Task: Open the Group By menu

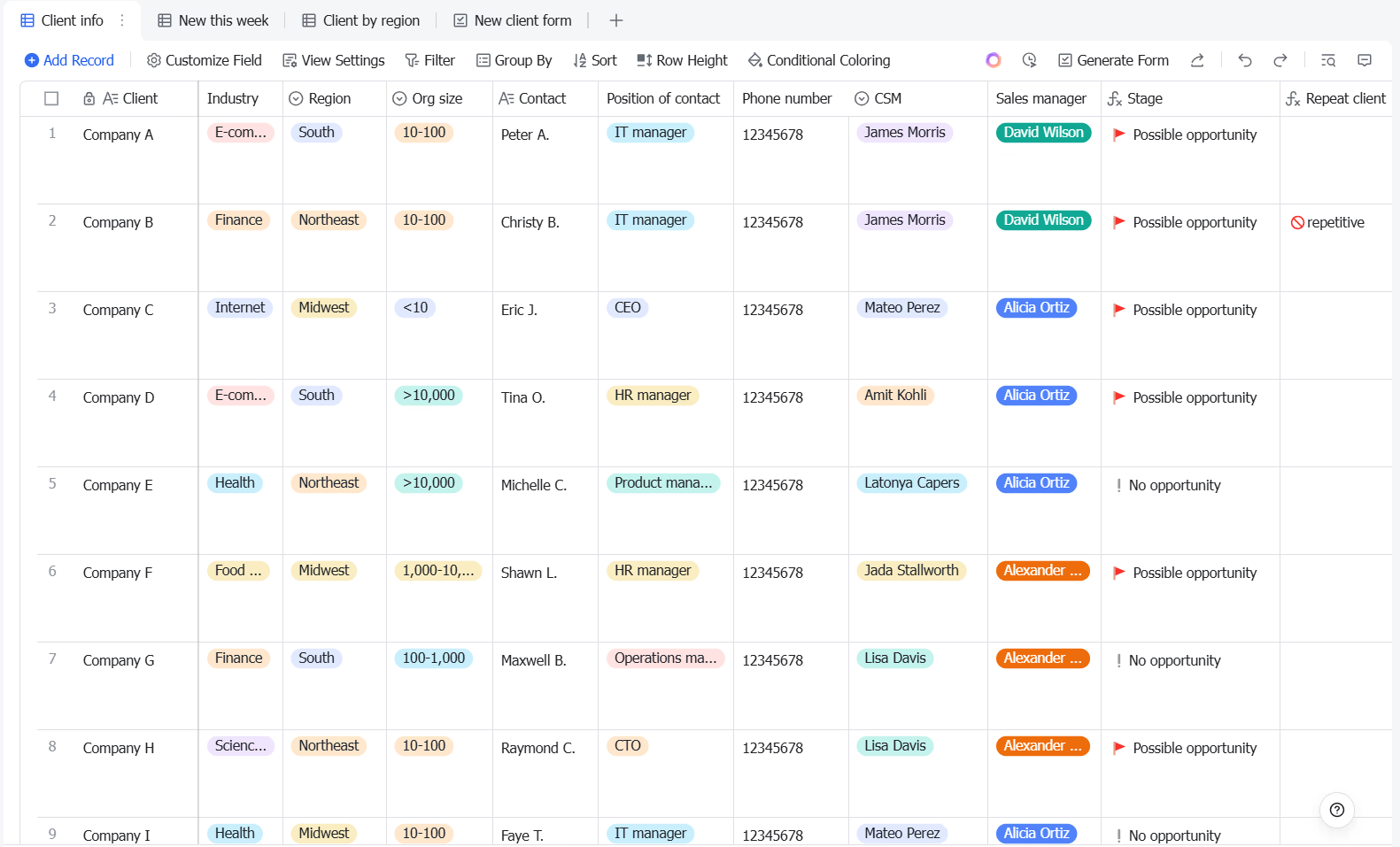Action: pyautogui.click(x=514, y=60)
